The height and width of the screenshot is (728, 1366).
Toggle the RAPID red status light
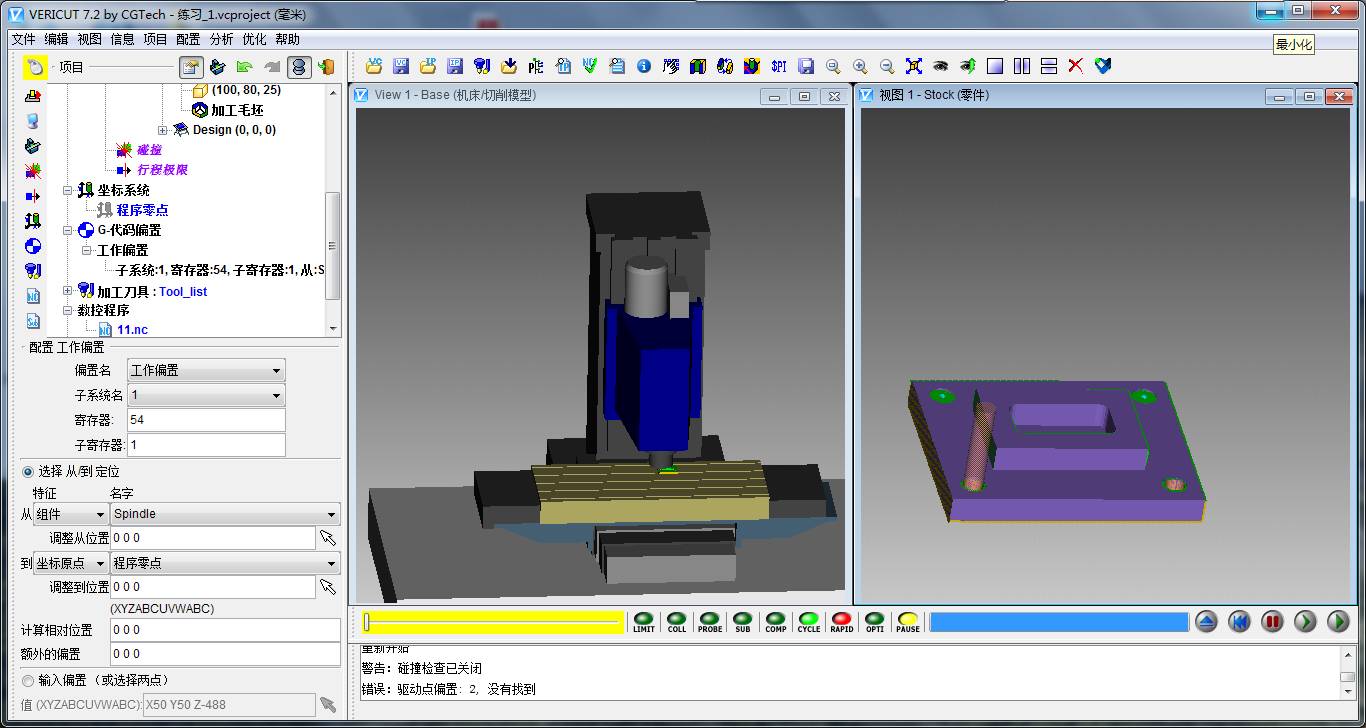pos(842,622)
